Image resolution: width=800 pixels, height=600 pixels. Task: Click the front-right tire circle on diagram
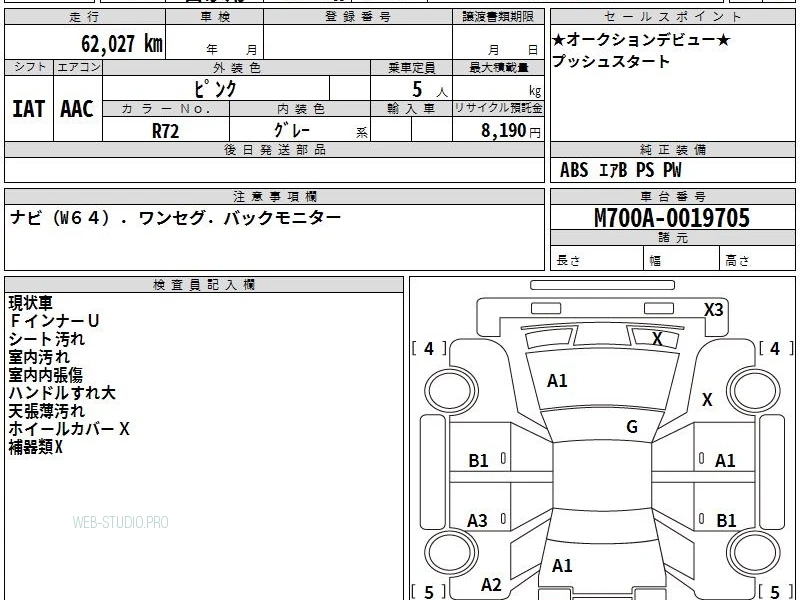tap(754, 392)
